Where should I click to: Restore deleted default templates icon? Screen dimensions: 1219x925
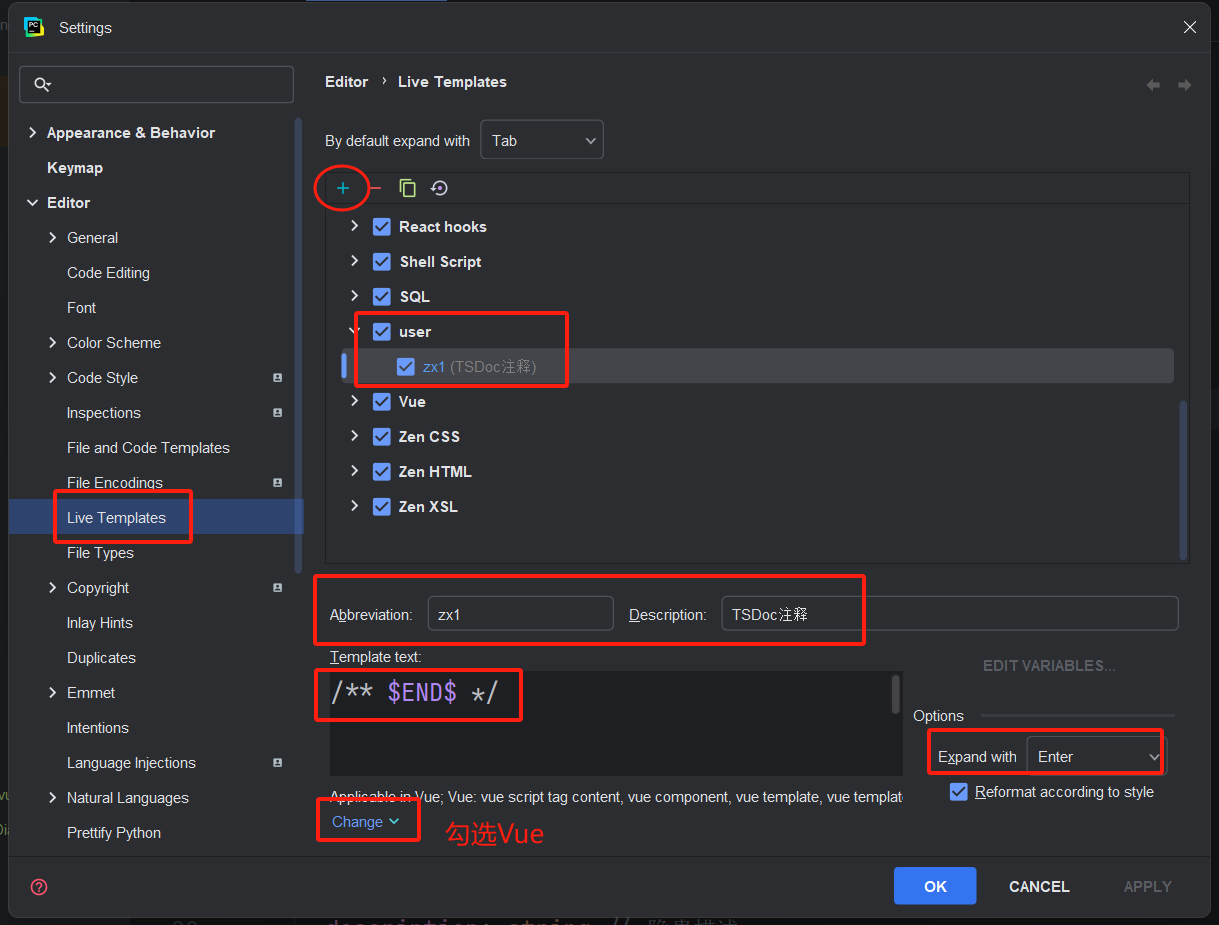(439, 188)
